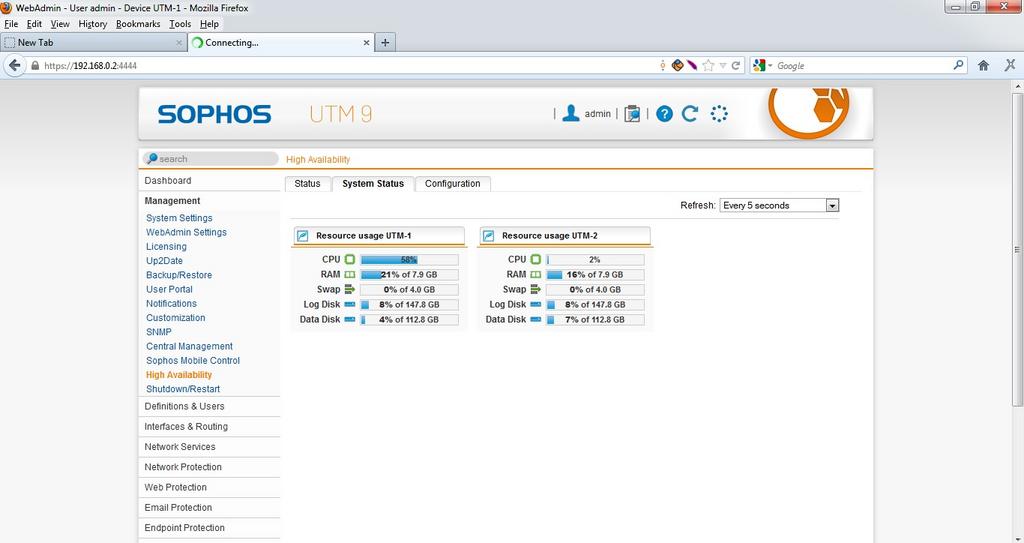Expand Network Services menu section
The image size is (1024, 543).
tap(209, 447)
